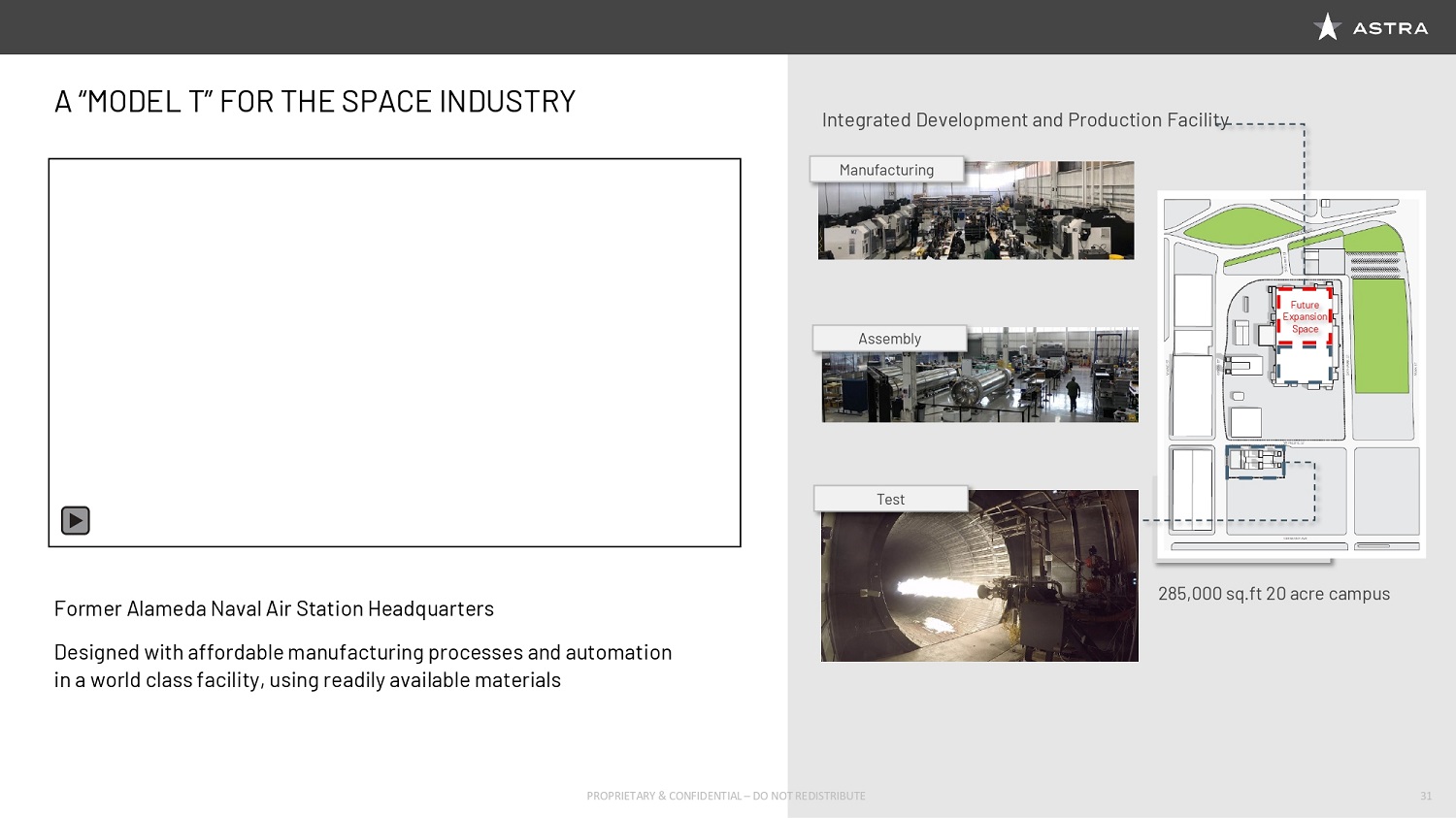Click the ASTRA wordmark text in header
This screenshot has height=818, width=1456.
pos(1390,28)
